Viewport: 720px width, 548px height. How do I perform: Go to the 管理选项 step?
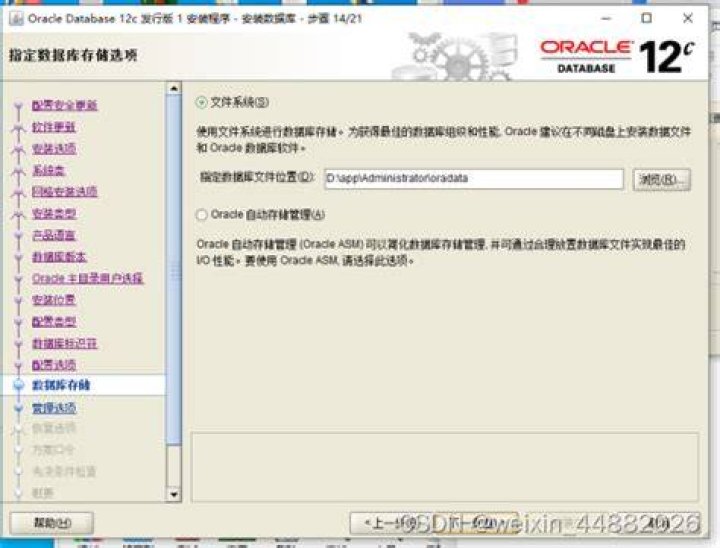pos(54,408)
